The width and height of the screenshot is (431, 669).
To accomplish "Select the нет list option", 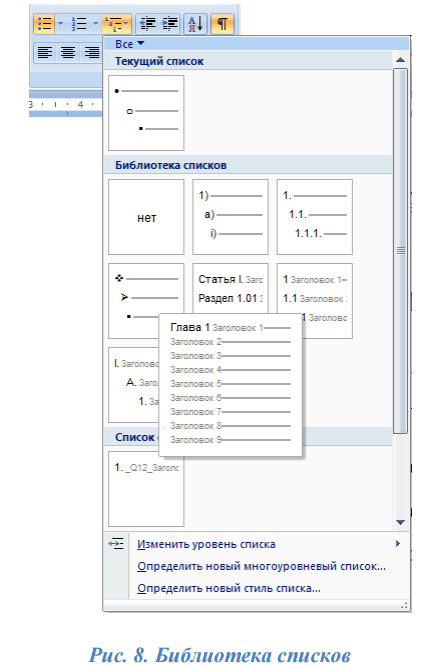I will coord(146,217).
